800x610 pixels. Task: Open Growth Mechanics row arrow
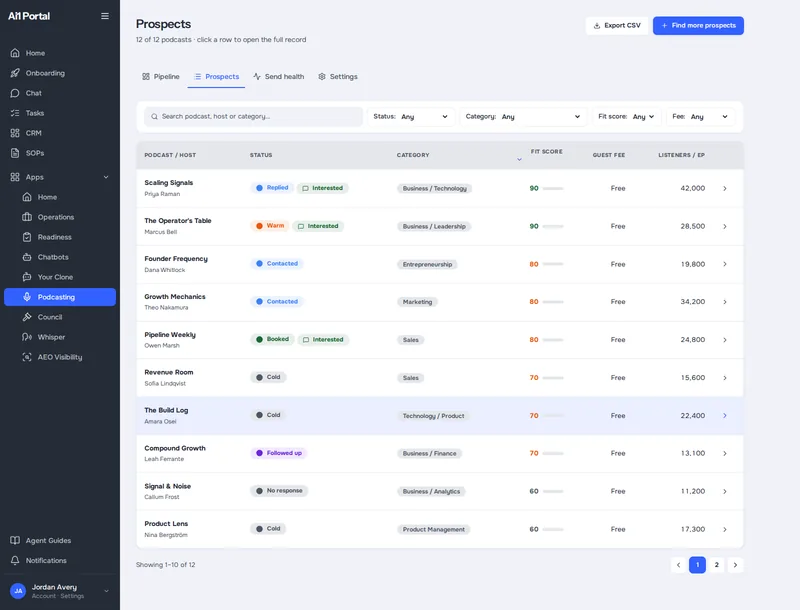pos(724,302)
